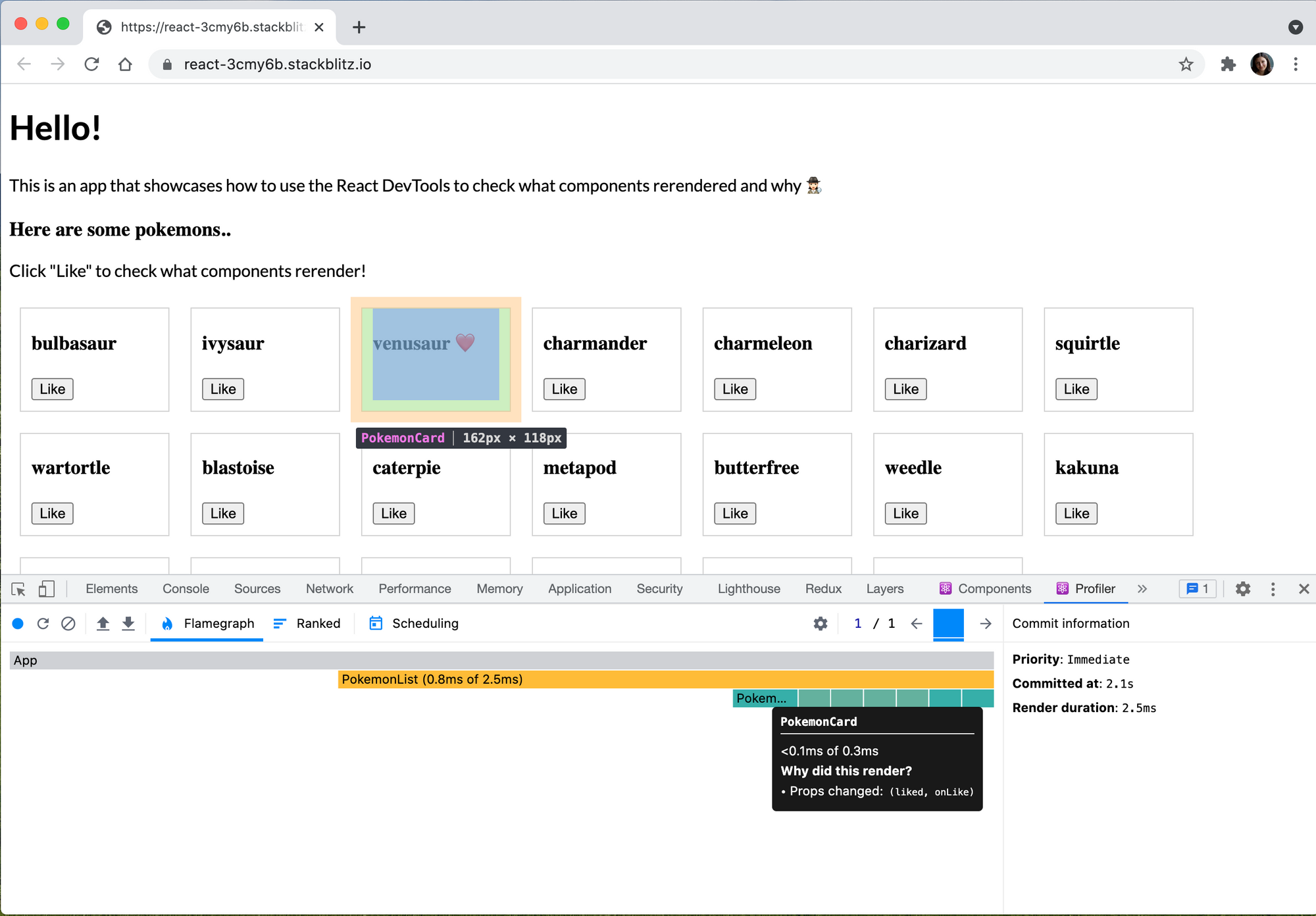Image resolution: width=1316 pixels, height=916 pixels.
Task: Load a profile using the upload icon
Action: [103, 623]
